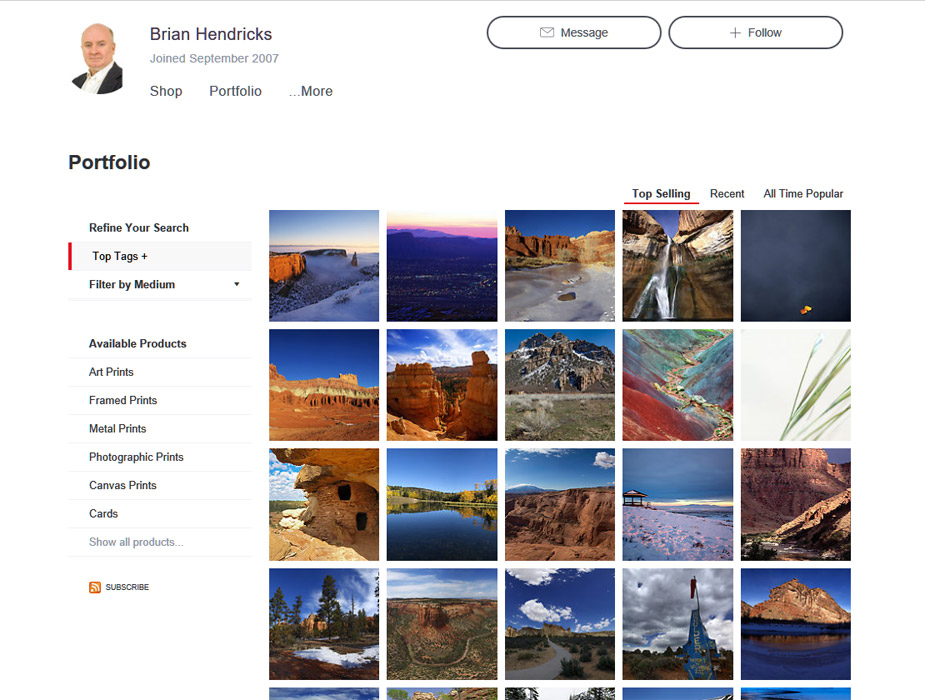This screenshot has width=925, height=700.
Task: Open the Shop link
Action: pyautogui.click(x=166, y=91)
